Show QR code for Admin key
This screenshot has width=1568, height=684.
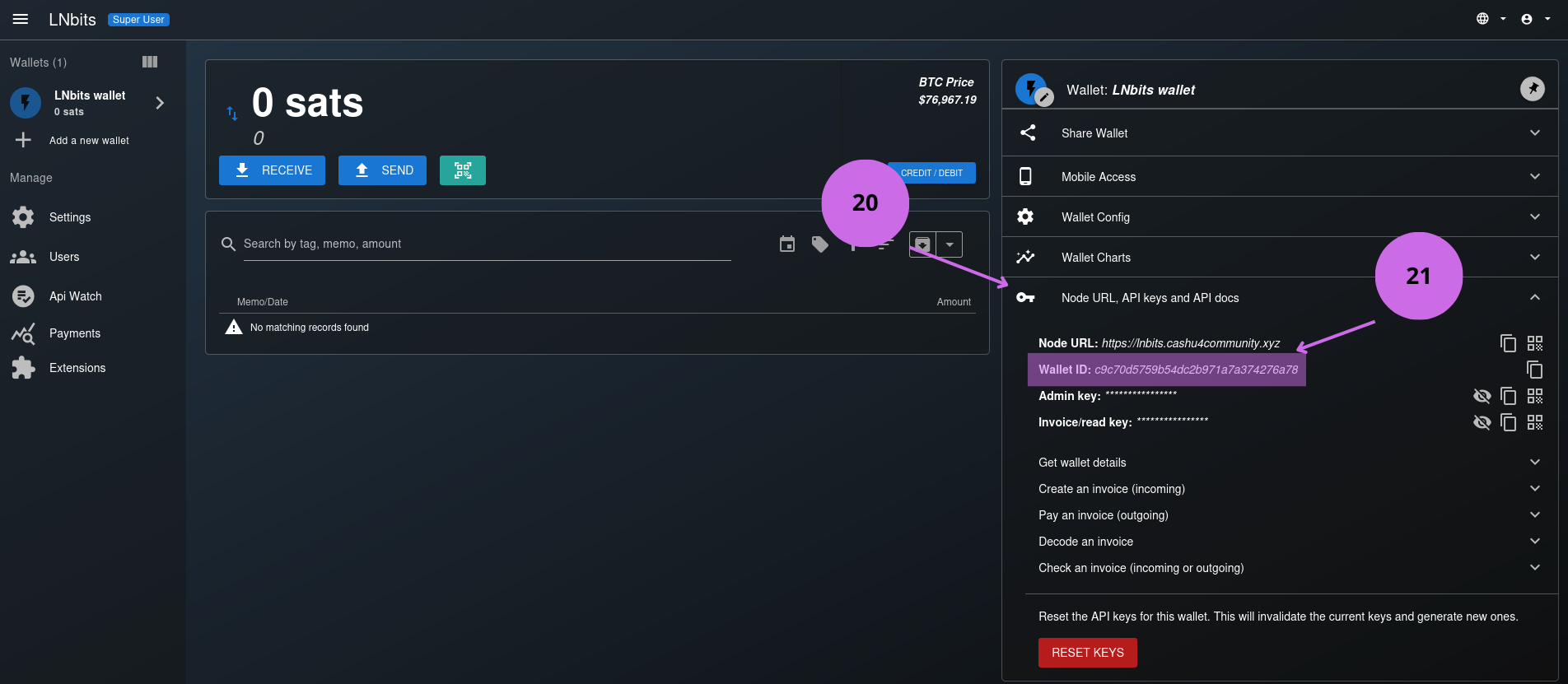click(x=1535, y=396)
